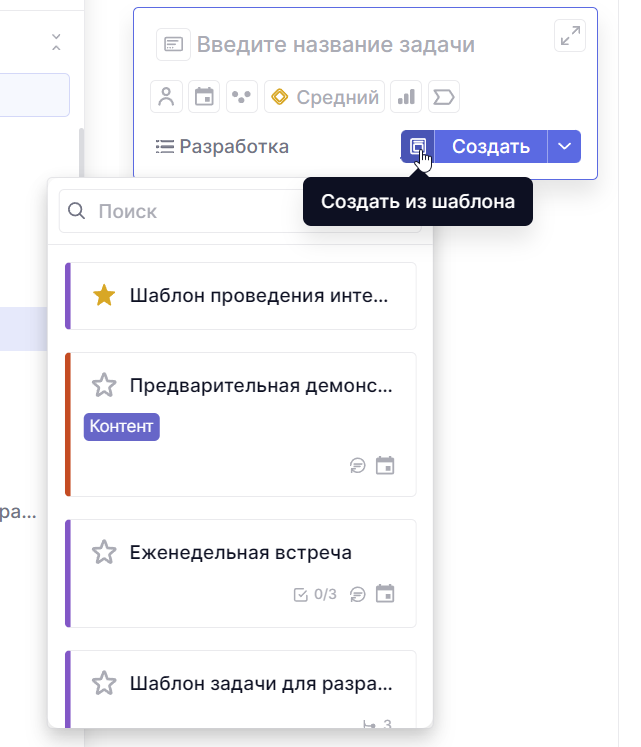Open the Разработка list selector

coord(223,147)
